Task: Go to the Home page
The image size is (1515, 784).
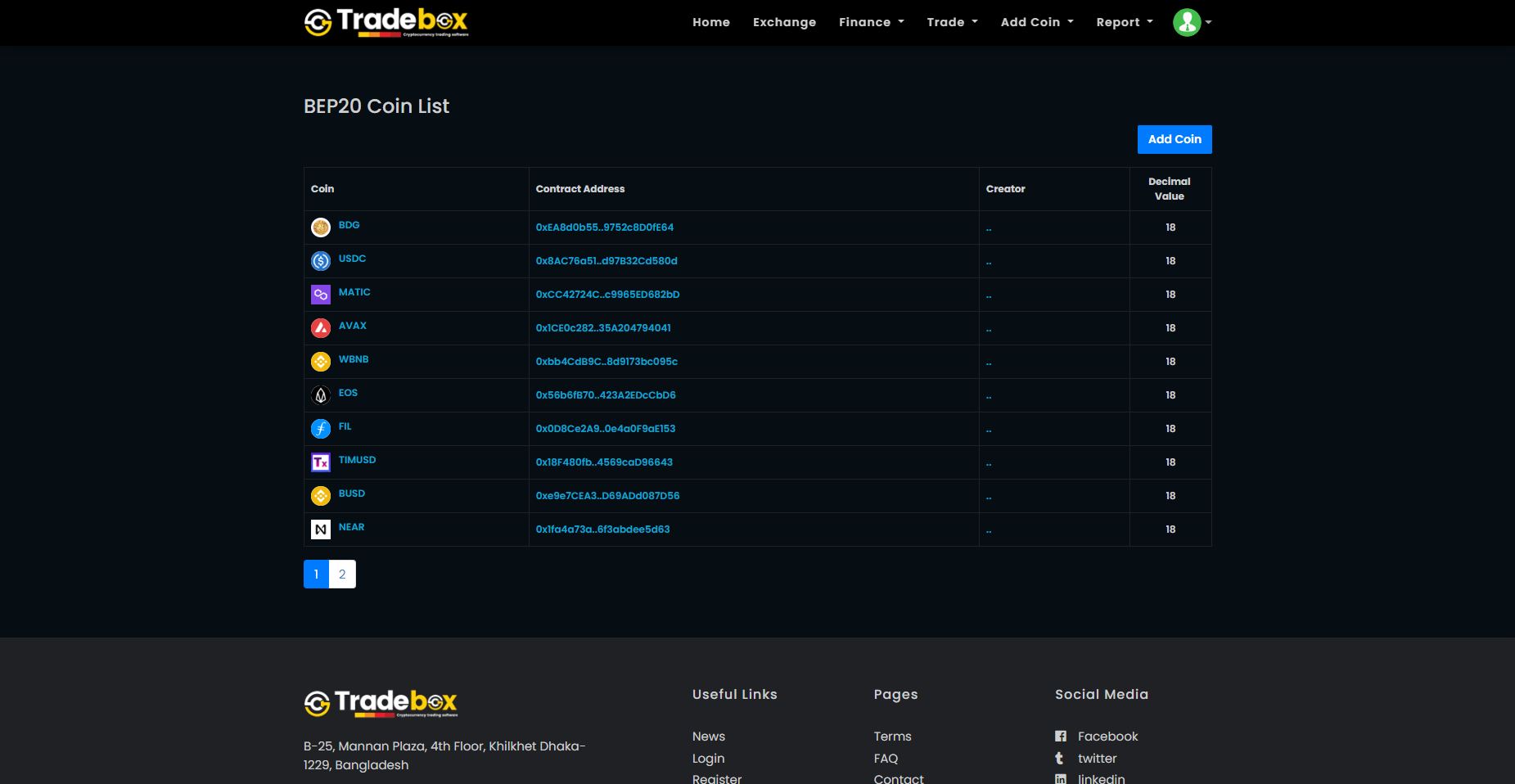Action: 711,22
